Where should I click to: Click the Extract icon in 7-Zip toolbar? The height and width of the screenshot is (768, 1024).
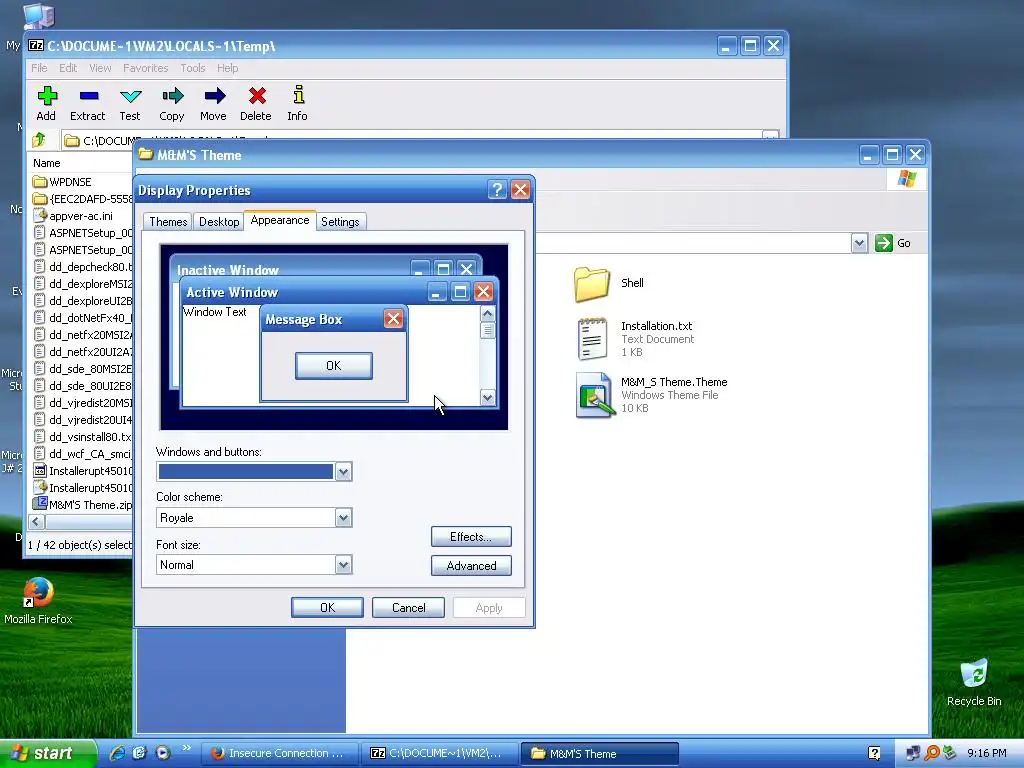coord(88,97)
